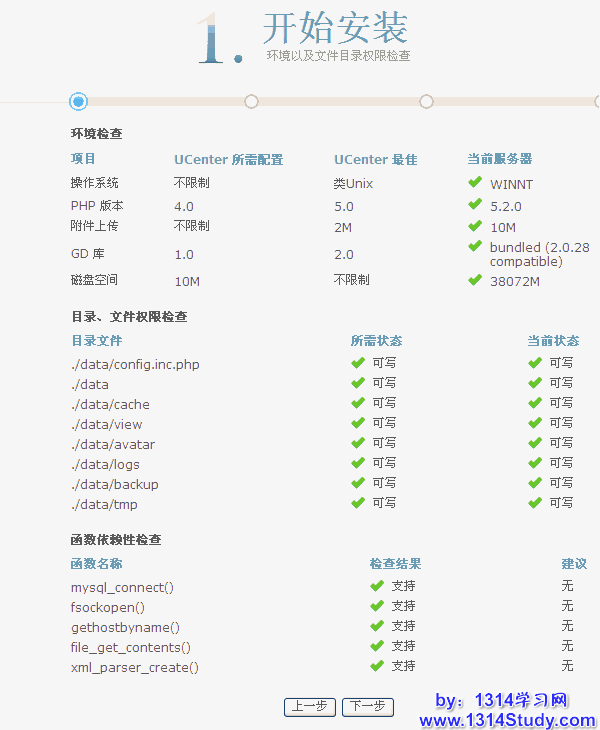Click green checkmark next to 38072M disk space
The height and width of the screenshot is (730, 600).
(x=475, y=280)
